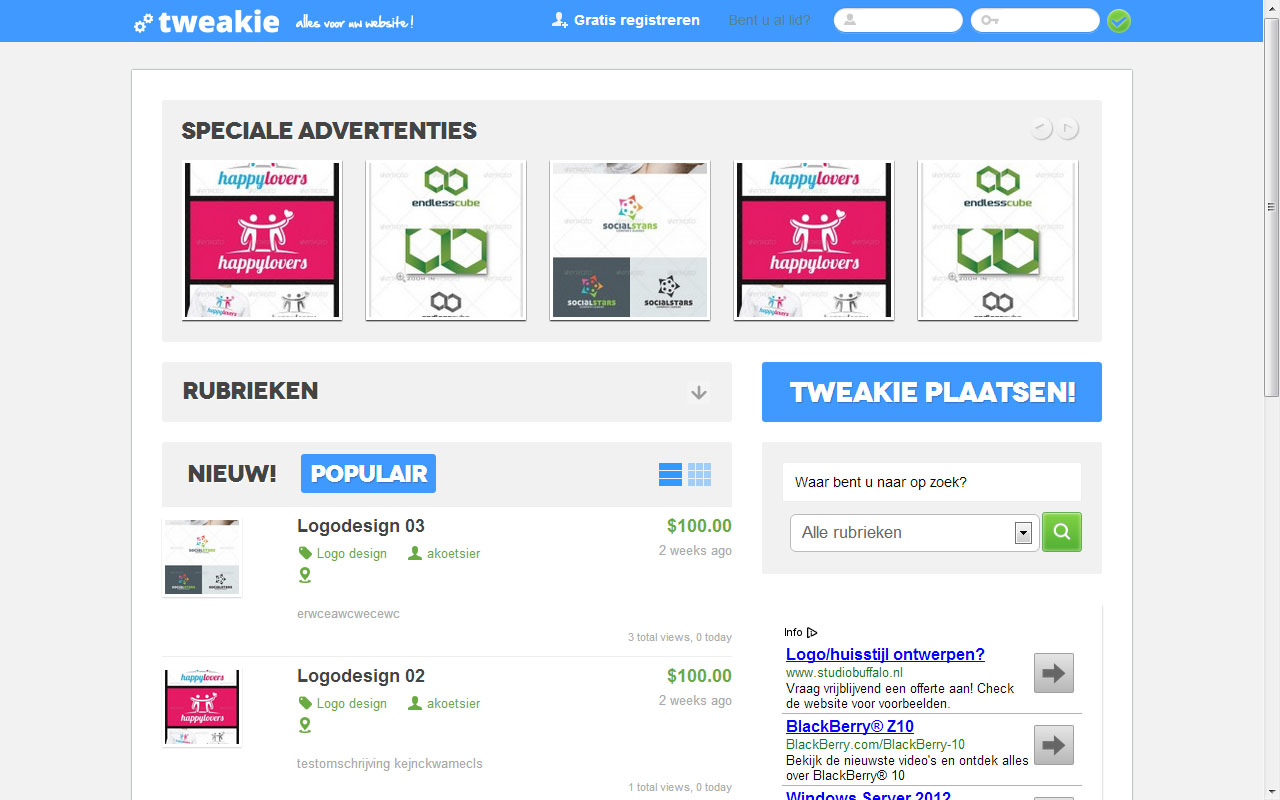Click the 'Waar bent u naar op zoek?' search box
Viewport: 1280px width, 800px height.
pos(932,482)
